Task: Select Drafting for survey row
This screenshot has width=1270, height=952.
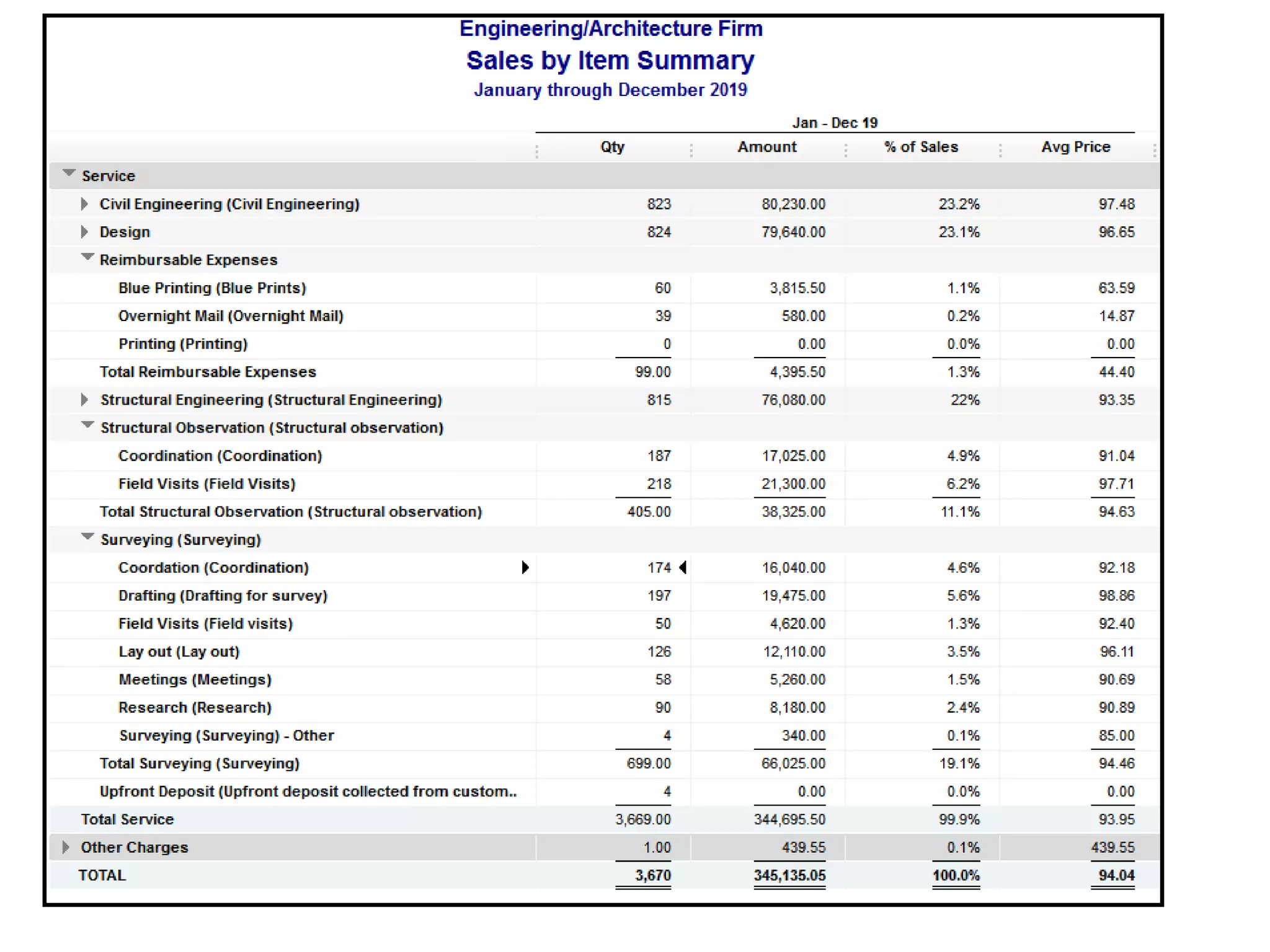Action: pyautogui.click(x=223, y=596)
